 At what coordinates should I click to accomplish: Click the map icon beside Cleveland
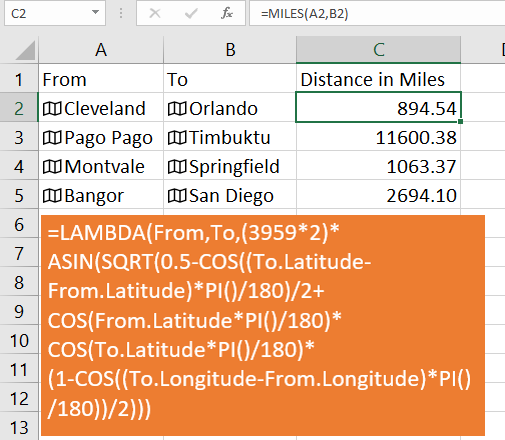(52, 109)
